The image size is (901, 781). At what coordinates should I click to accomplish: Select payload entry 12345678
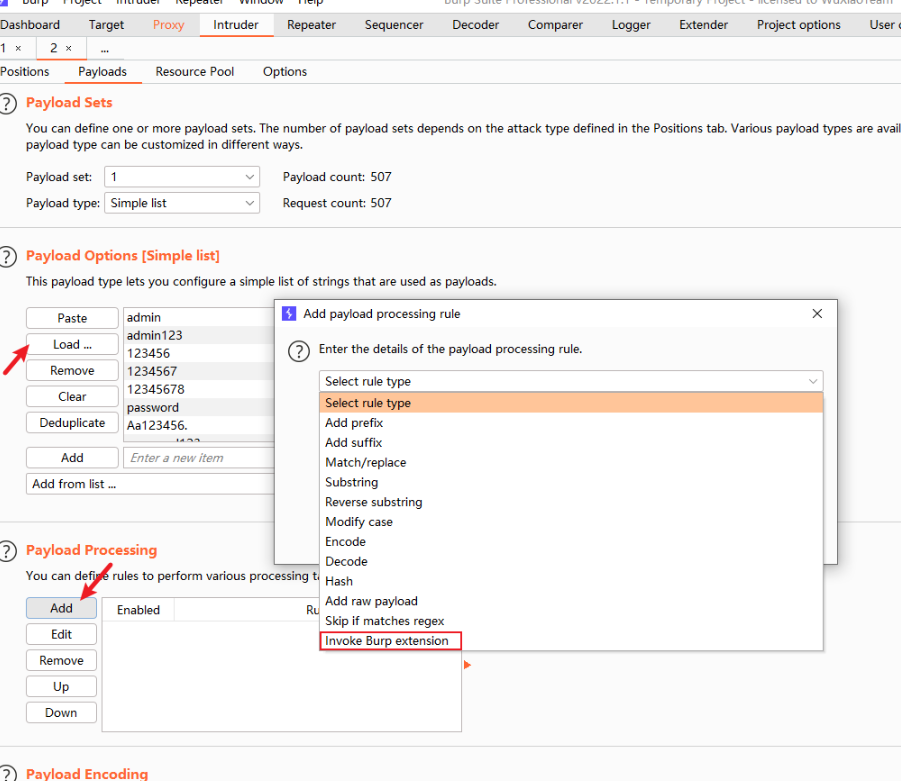(x=199, y=389)
